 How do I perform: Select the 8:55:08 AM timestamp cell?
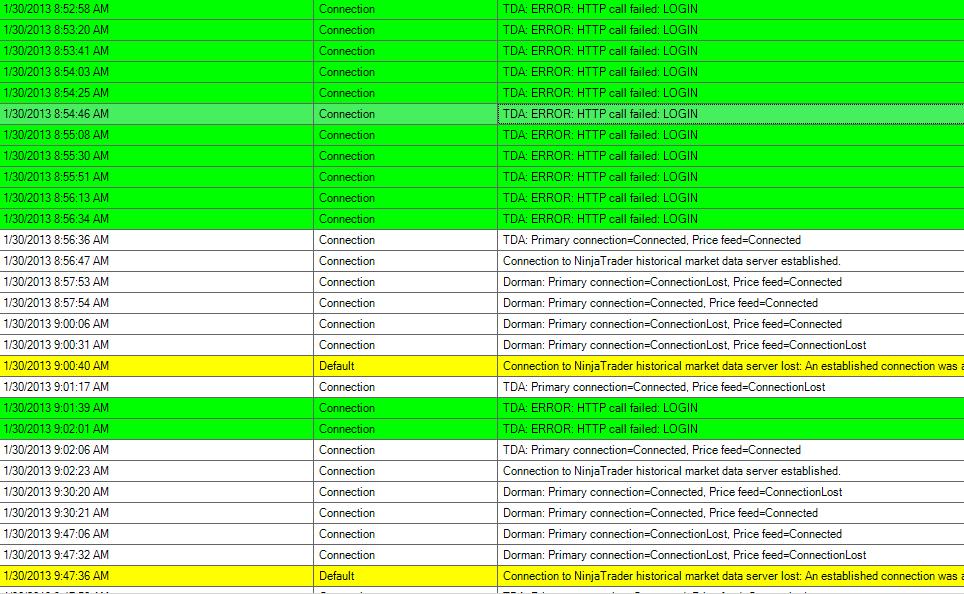coord(156,135)
